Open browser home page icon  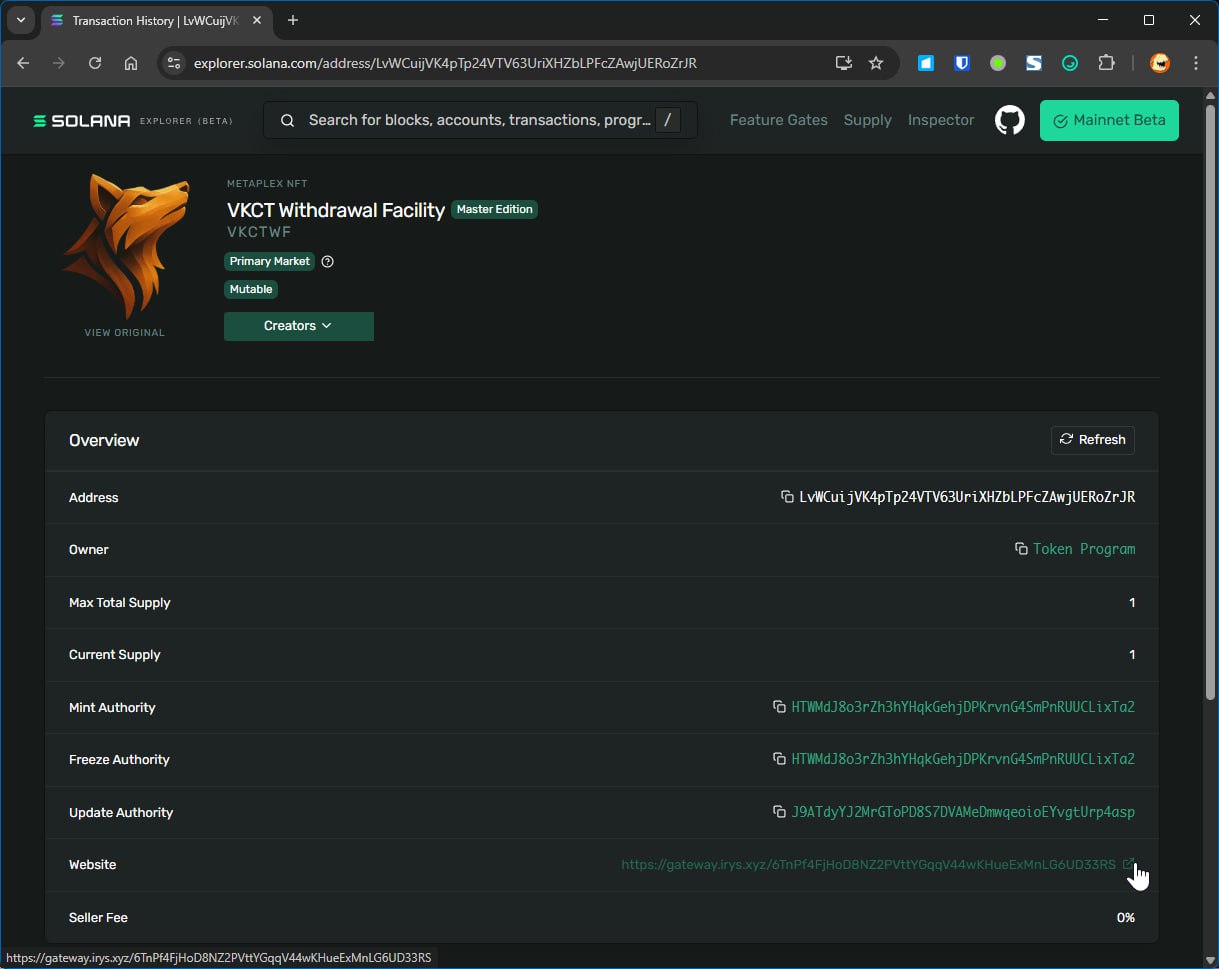click(131, 63)
